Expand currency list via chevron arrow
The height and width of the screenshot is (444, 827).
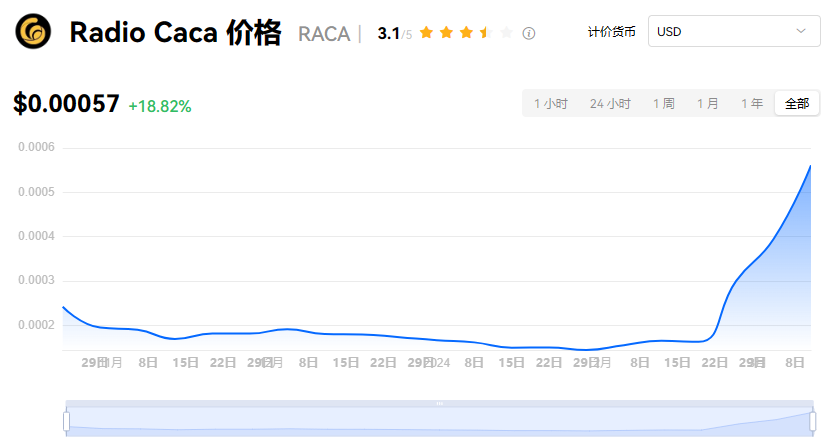point(801,31)
